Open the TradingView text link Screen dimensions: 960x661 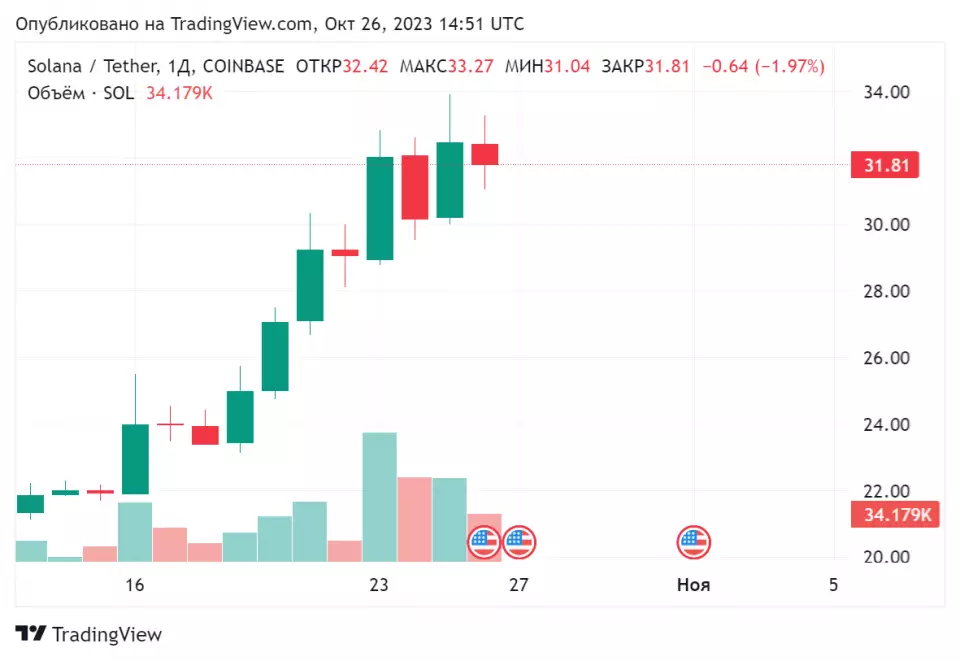(107, 634)
